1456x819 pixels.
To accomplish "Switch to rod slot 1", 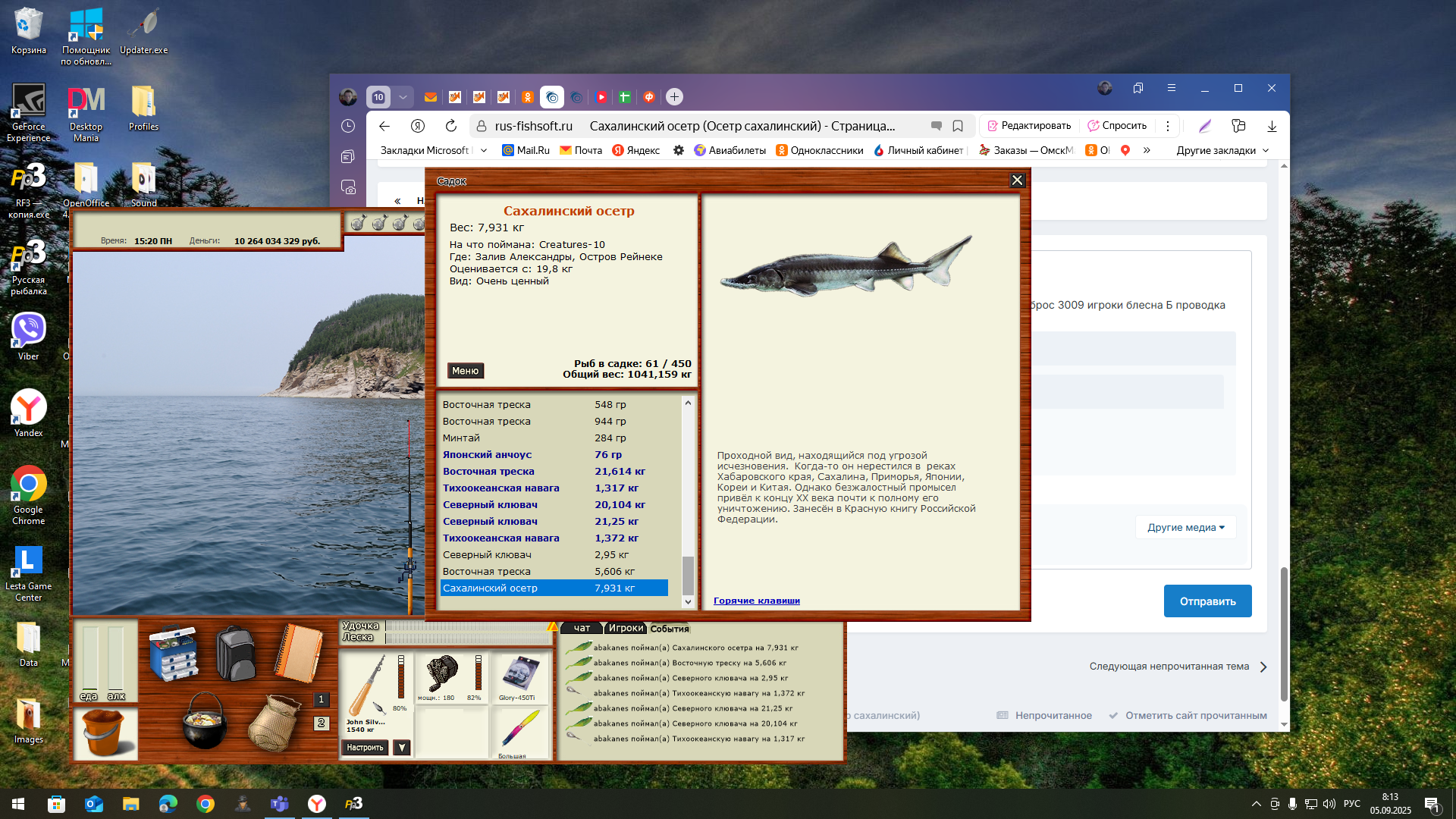I will [x=321, y=699].
